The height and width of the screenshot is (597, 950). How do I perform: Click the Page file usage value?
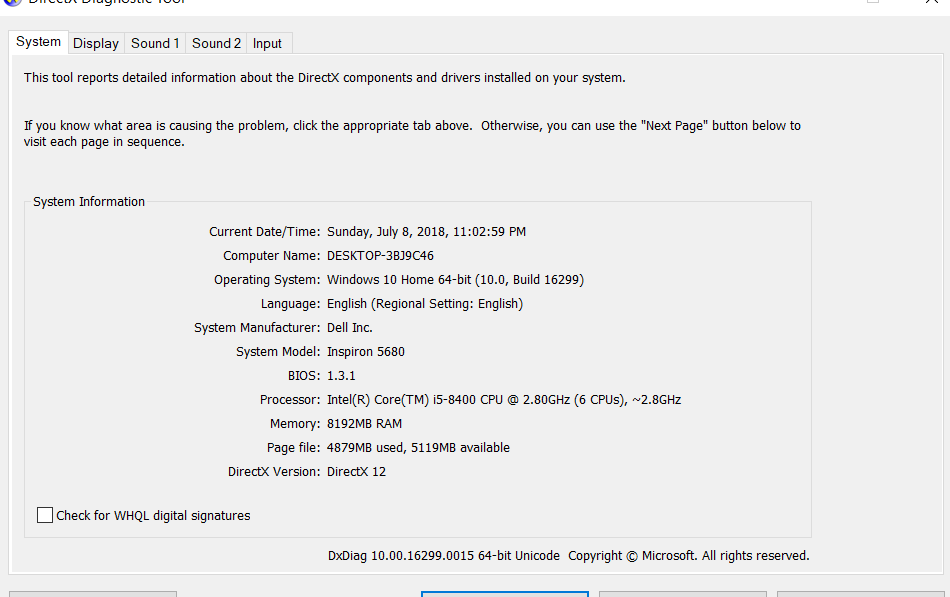(x=418, y=448)
